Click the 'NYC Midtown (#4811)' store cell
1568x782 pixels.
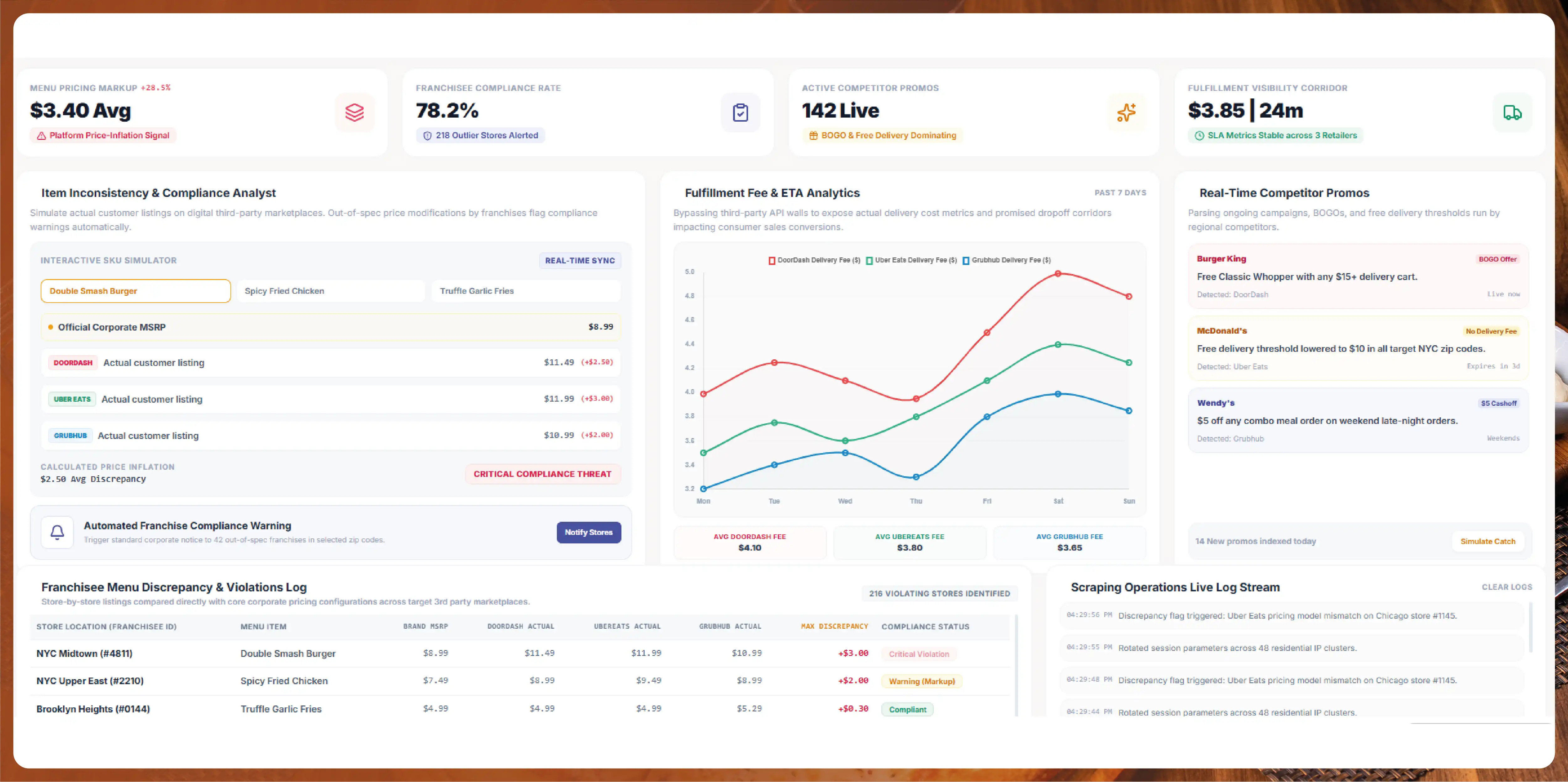point(84,653)
